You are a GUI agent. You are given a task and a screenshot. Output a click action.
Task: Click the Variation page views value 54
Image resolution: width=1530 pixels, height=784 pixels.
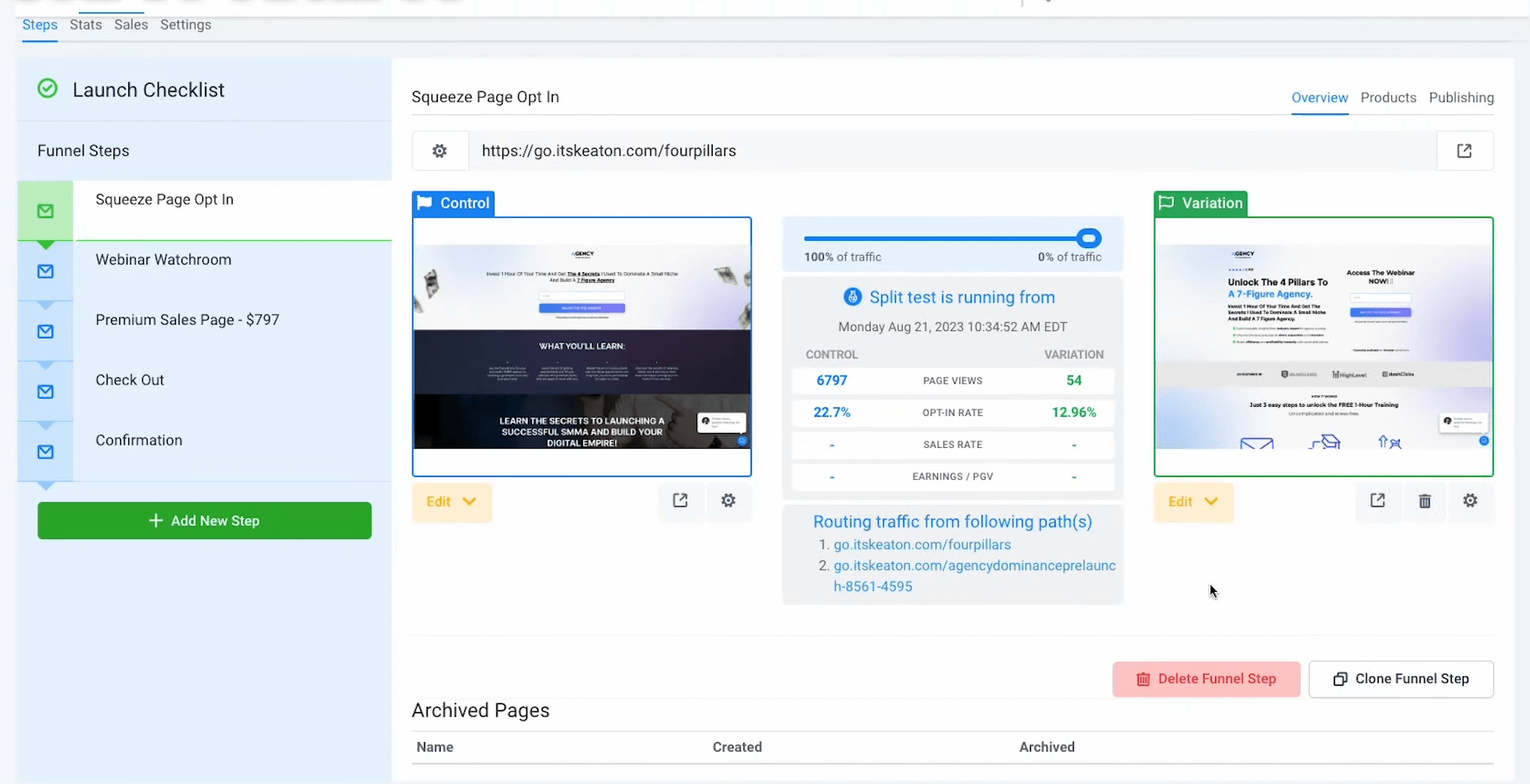[1074, 380]
